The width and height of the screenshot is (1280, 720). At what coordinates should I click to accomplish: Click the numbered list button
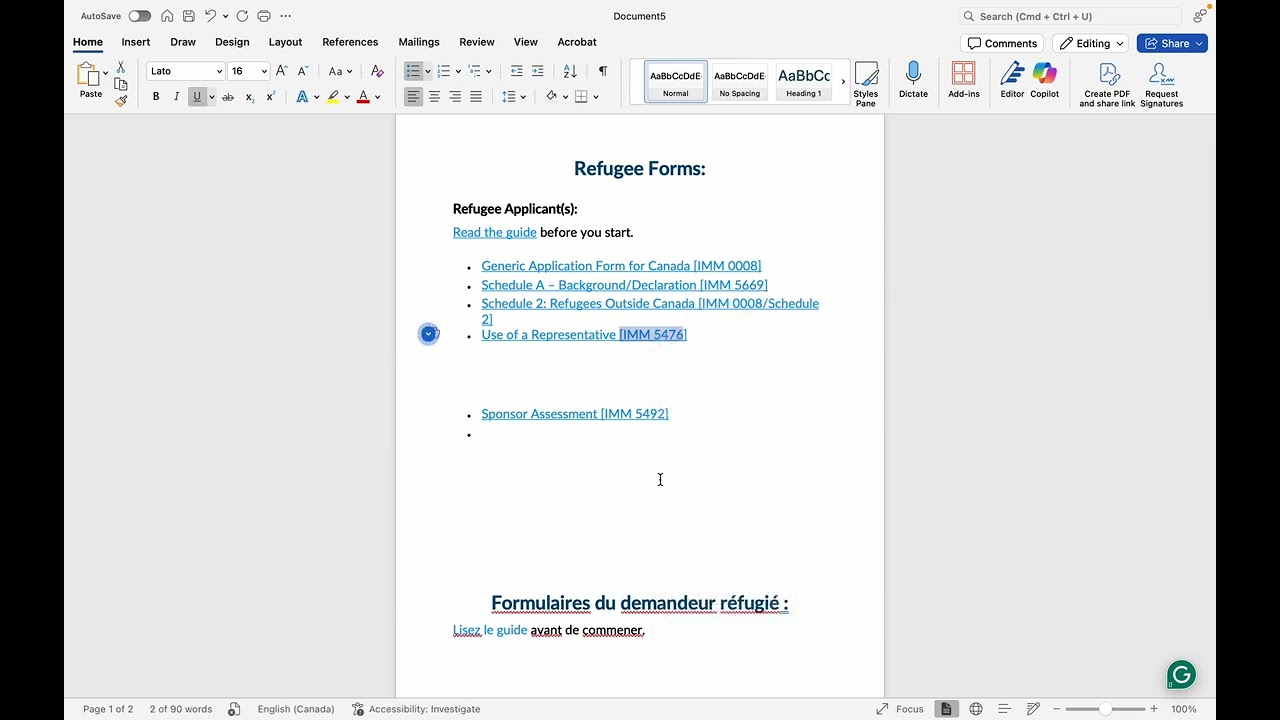(443, 71)
